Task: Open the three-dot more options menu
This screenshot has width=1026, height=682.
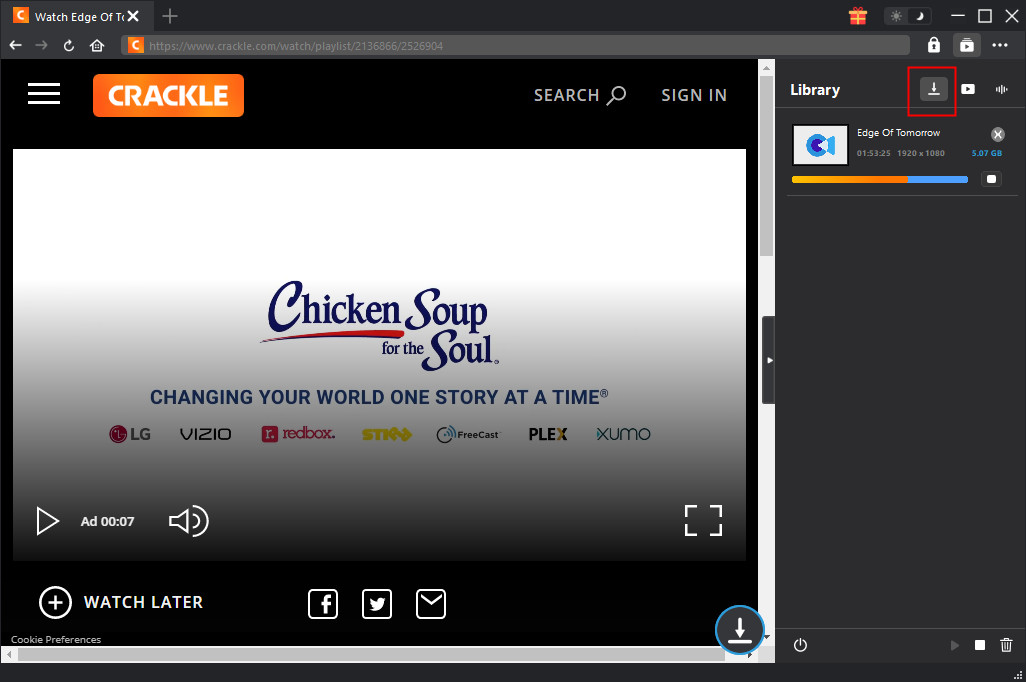Action: coord(1000,45)
